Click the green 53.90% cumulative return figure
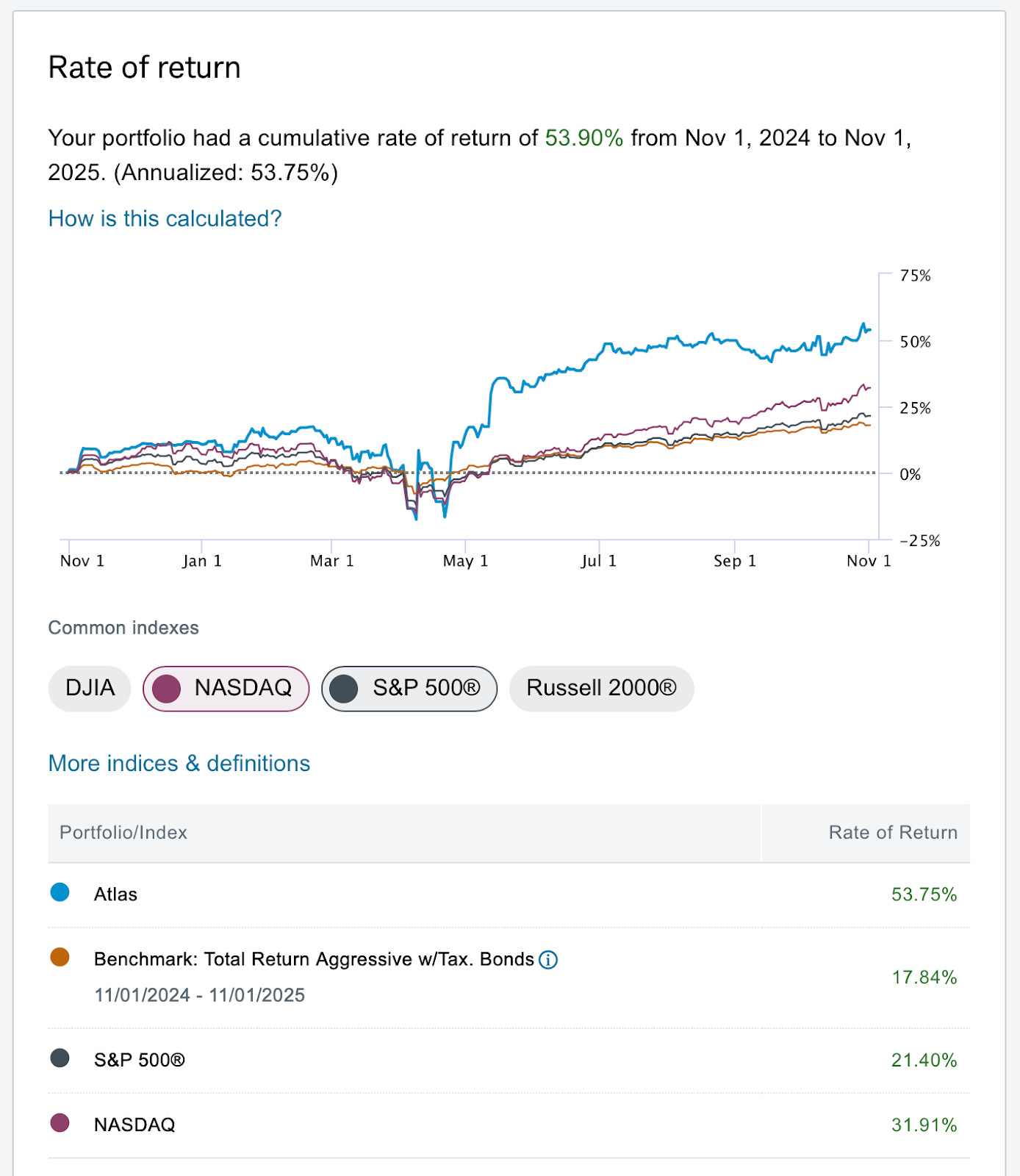 [x=583, y=138]
